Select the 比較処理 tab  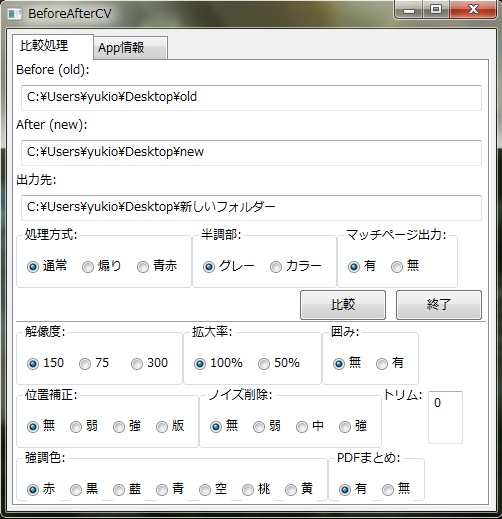click(x=53, y=46)
